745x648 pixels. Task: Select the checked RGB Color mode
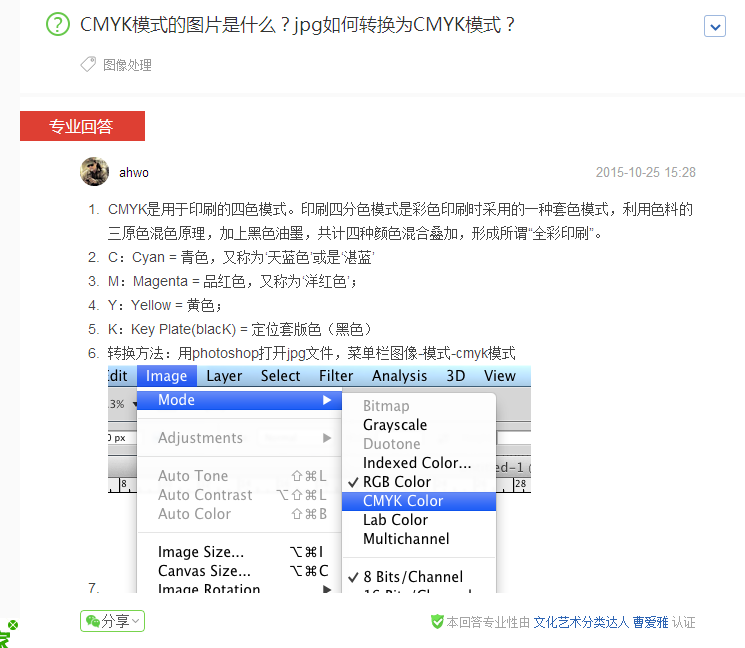[419, 482]
